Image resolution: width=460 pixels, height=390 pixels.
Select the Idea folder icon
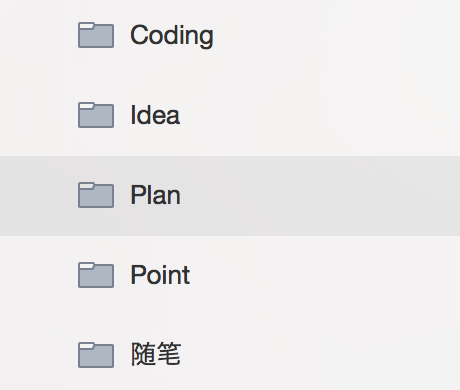pyautogui.click(x=96, y=115)
